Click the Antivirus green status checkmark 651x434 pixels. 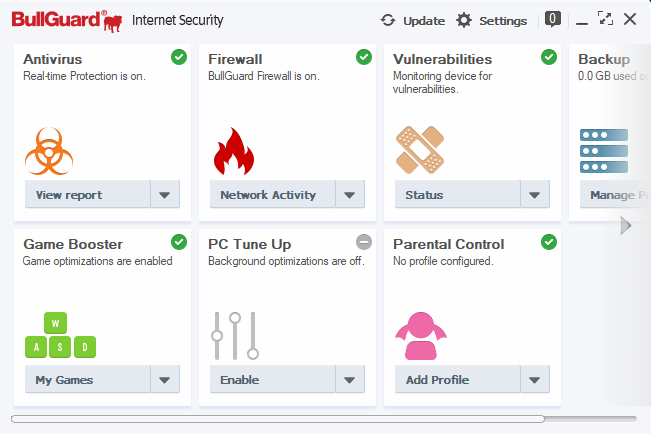pos(179,57)
